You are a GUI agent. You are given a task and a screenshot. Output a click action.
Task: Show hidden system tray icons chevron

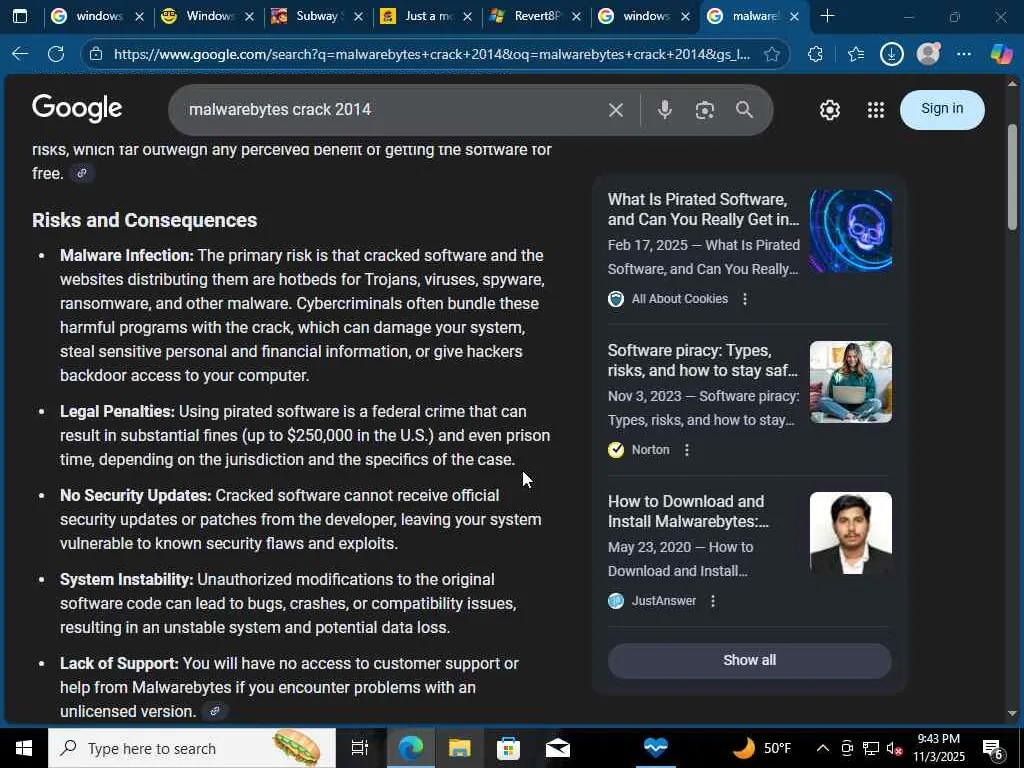point(823,748)
